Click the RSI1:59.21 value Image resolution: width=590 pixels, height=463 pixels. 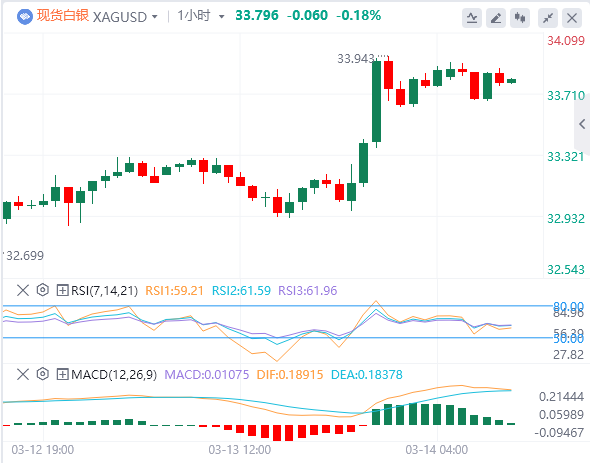[174, 291]
